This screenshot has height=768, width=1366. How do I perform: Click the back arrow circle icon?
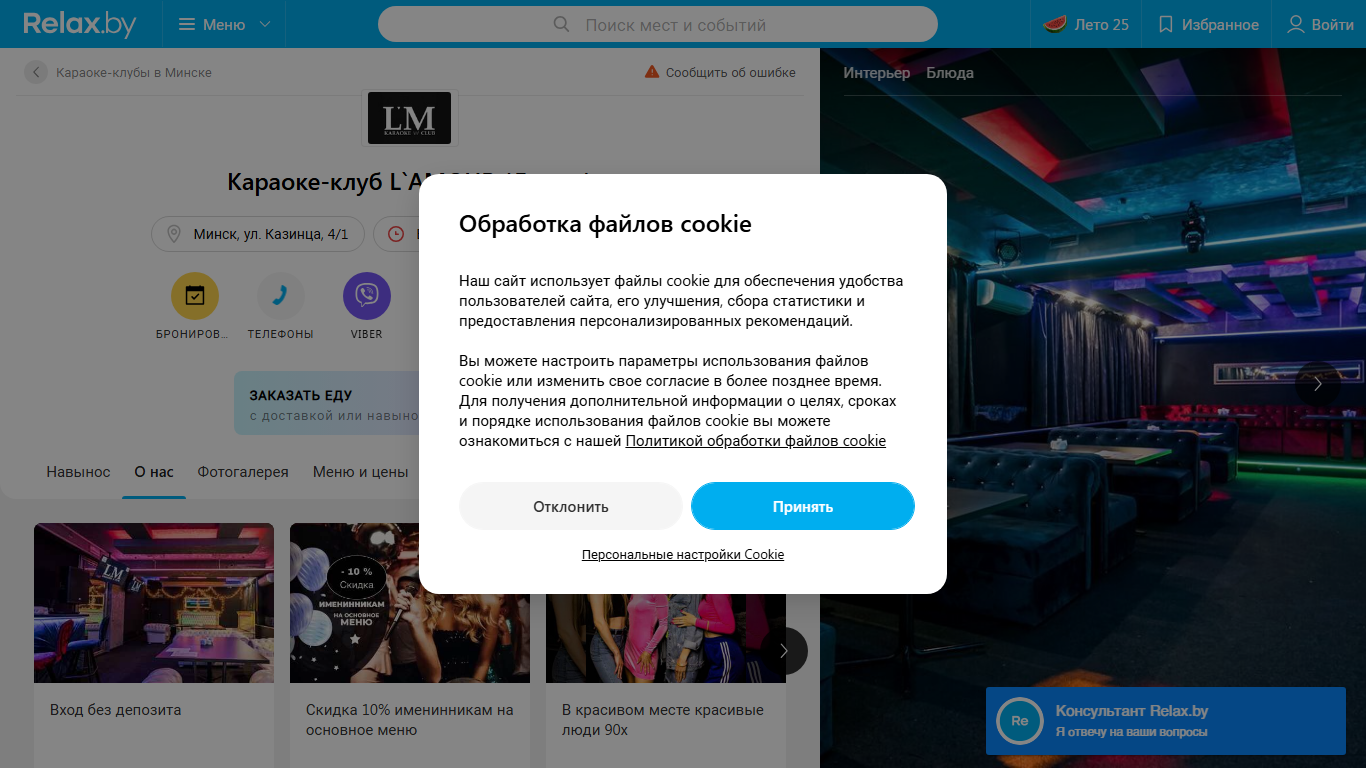coord(36,72)
